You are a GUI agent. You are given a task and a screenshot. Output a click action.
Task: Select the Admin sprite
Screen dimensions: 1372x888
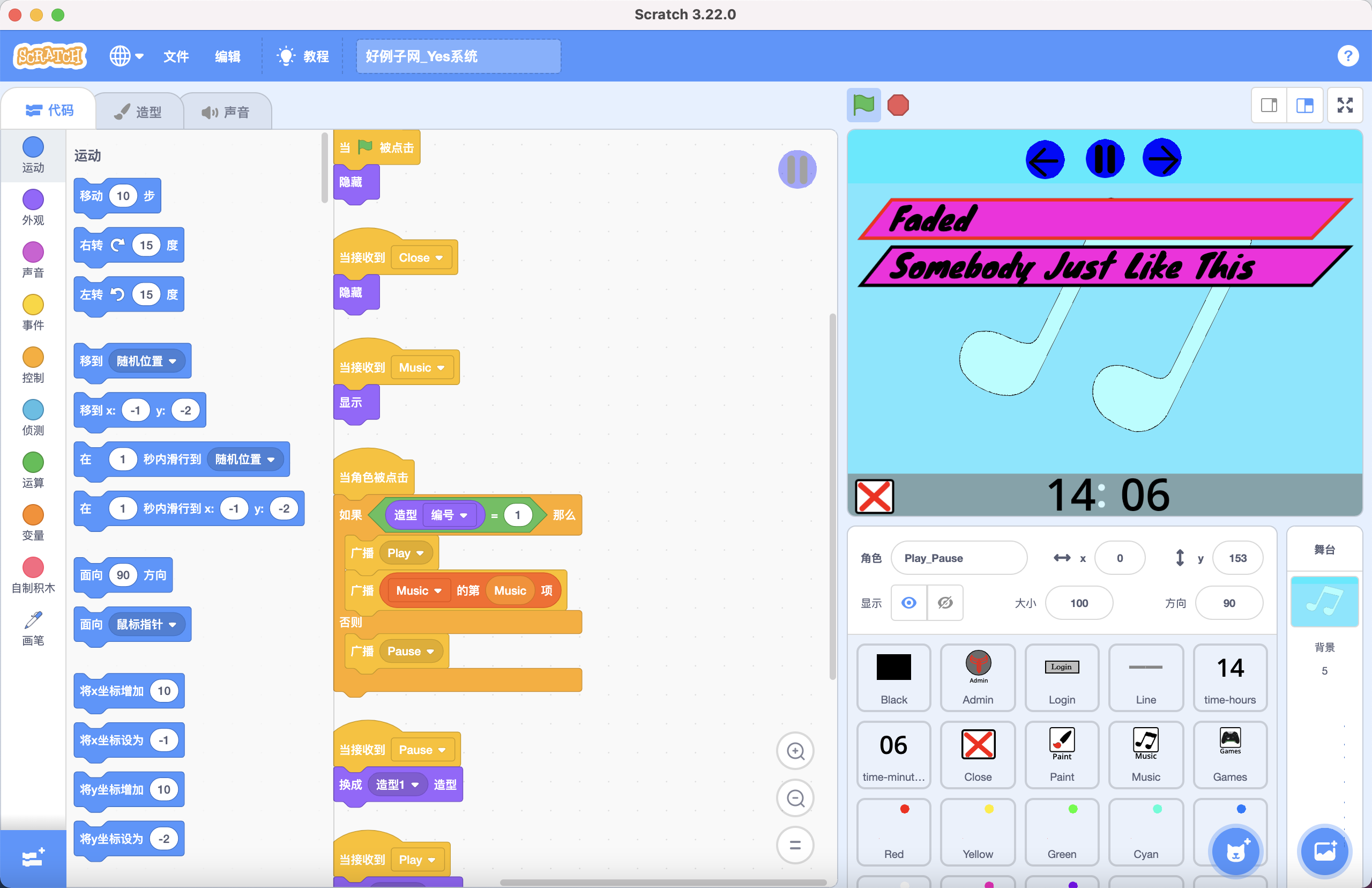click(x=978, y=677)
